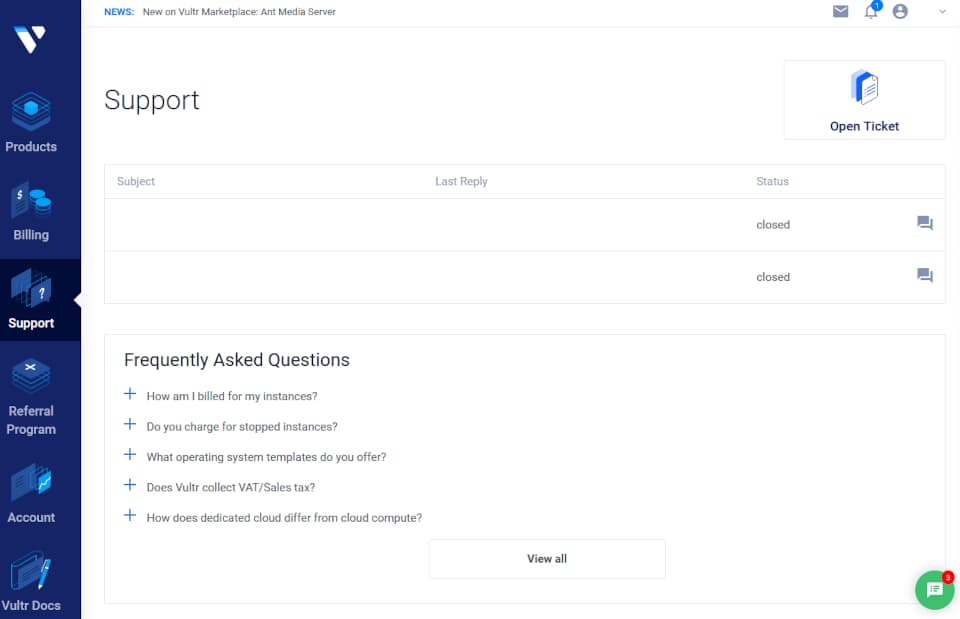The width and height of the screenshot is (960, 619).
Task: Open the mail envelope icon
Action: point(841,12)
